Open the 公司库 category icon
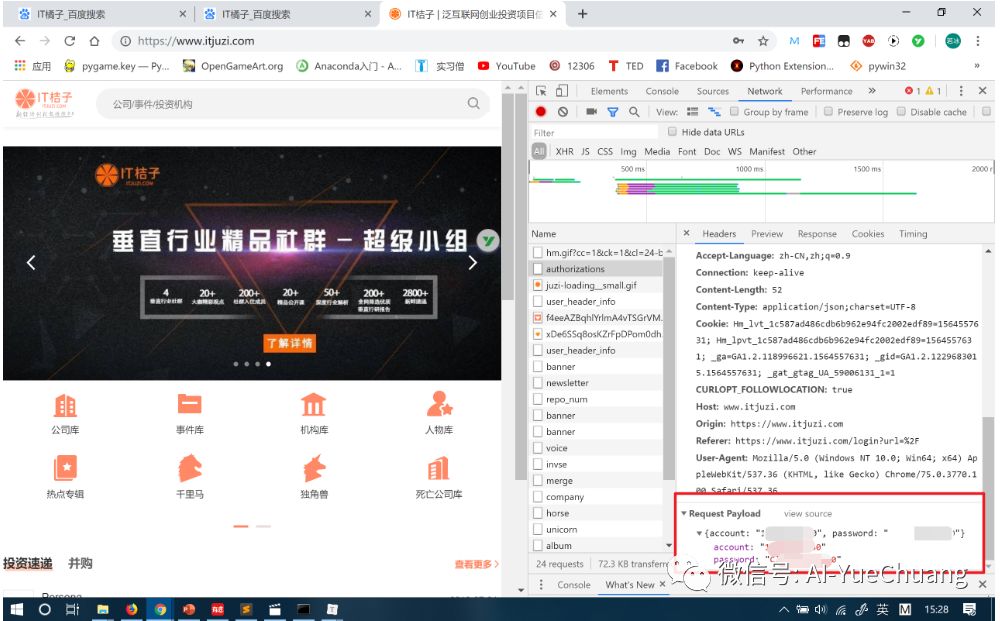The width and height of the screenshot is (1000, 621). 65,405
